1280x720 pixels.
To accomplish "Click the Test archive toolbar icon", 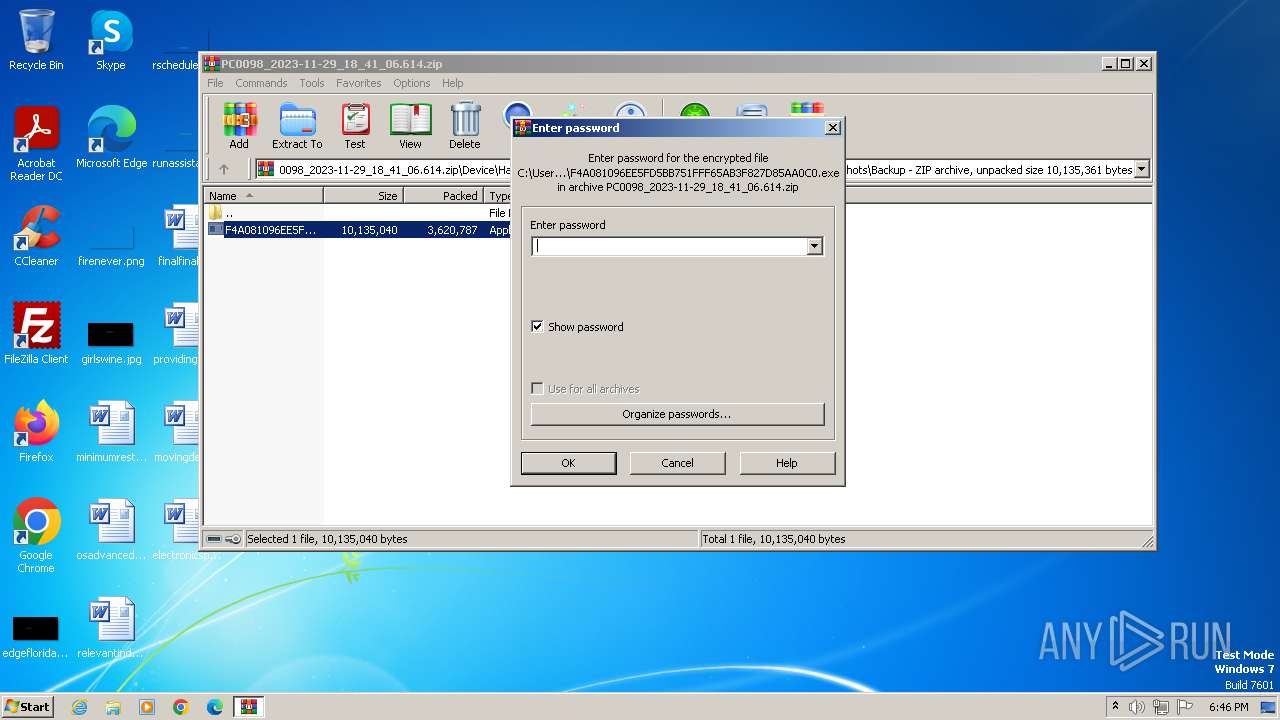I will point(355,126).
